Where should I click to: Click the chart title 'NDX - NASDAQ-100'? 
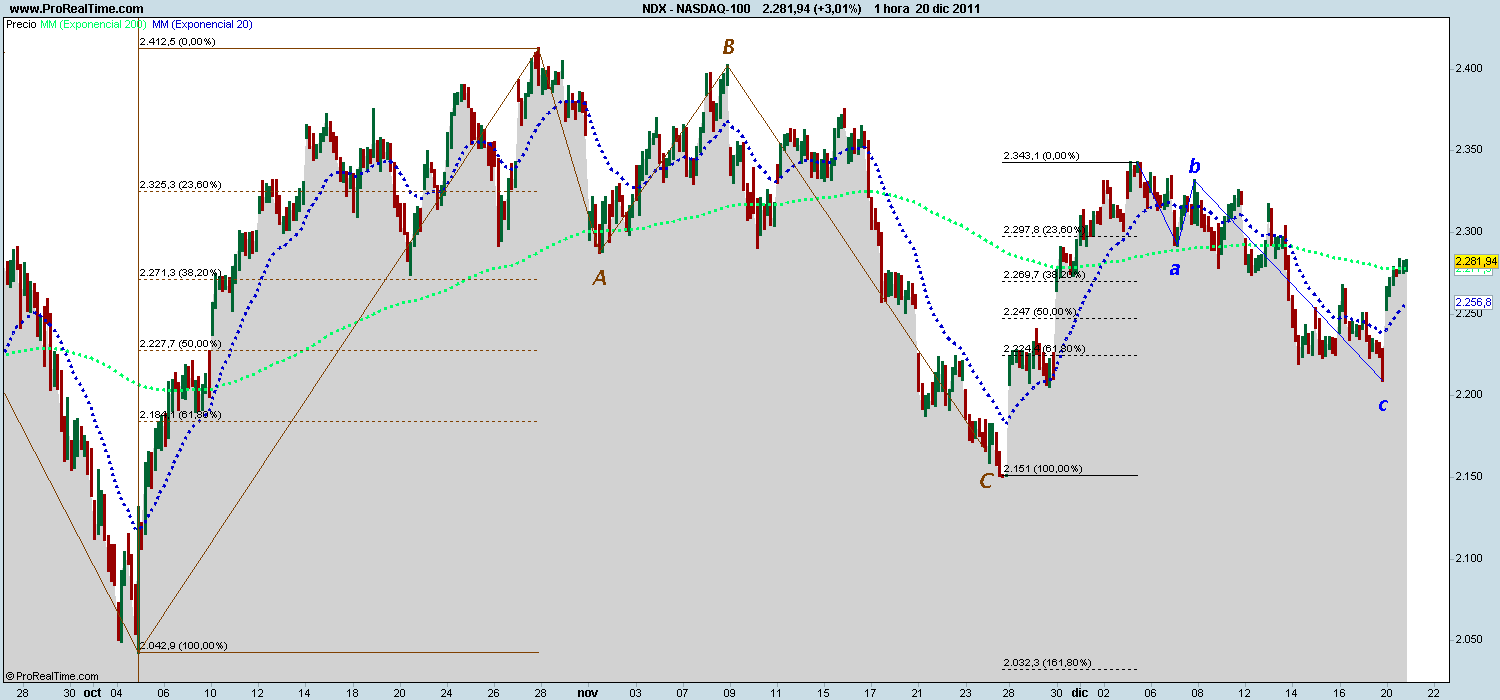[696, 8]
